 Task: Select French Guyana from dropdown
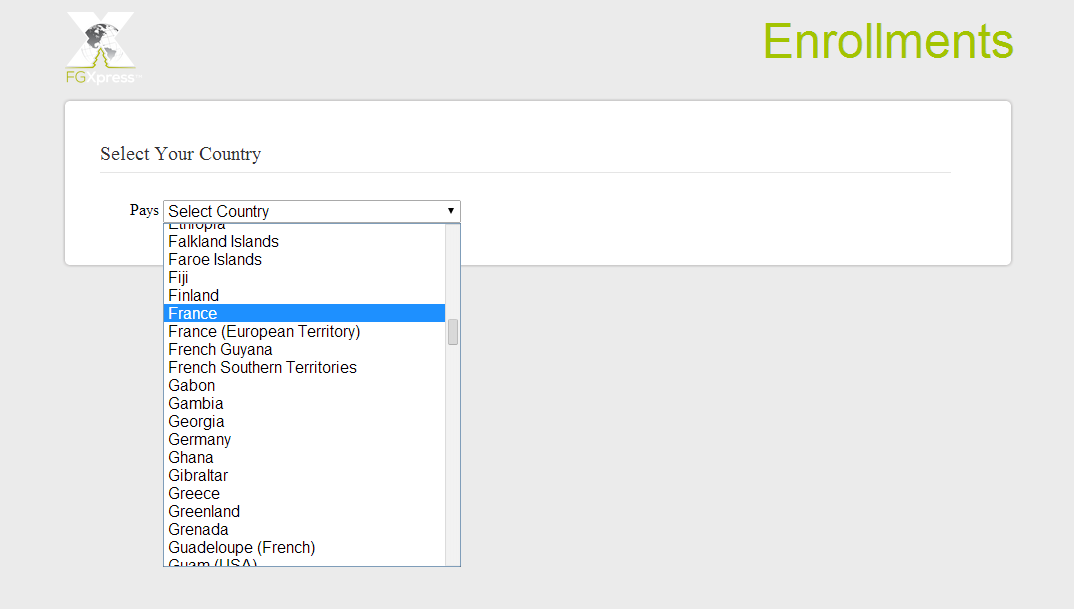(304, 349)
